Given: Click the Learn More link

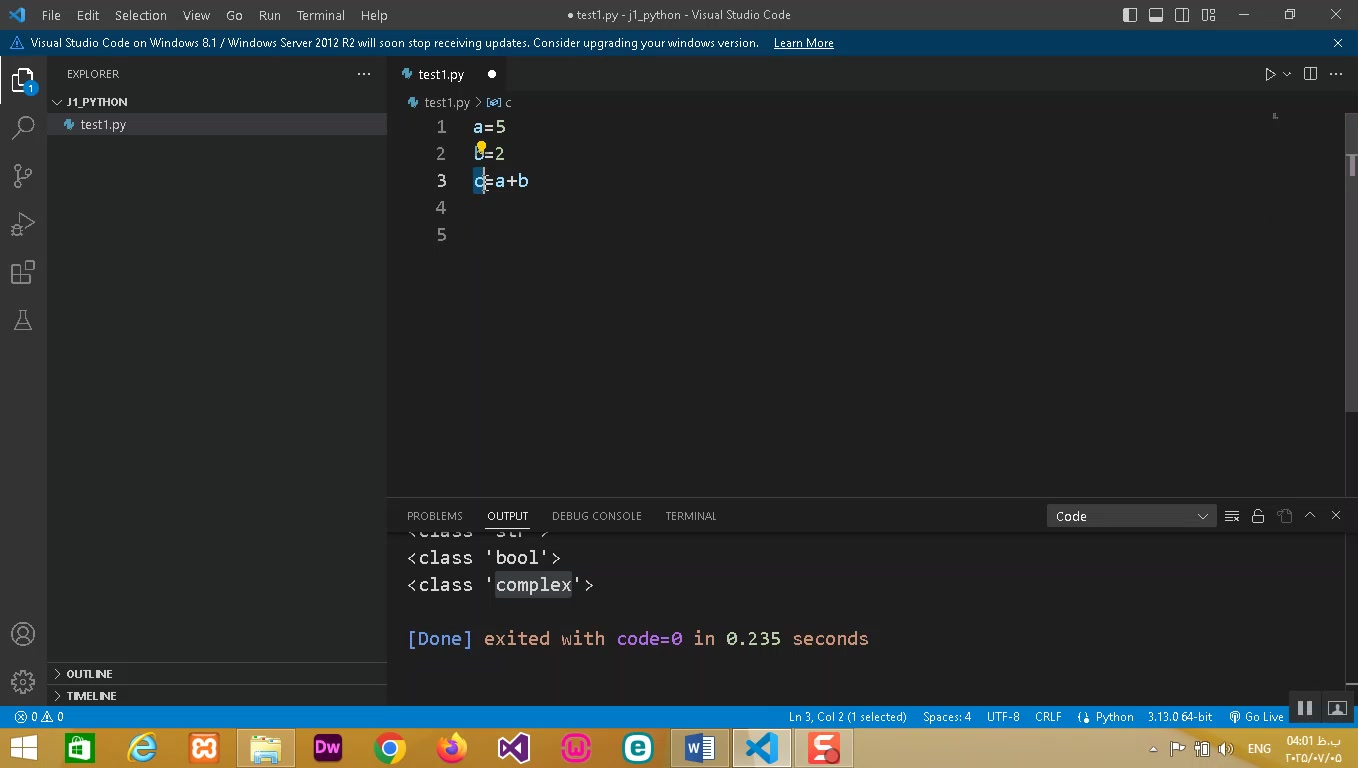Looking at the screenshot, I should click(x=803, y=43).
